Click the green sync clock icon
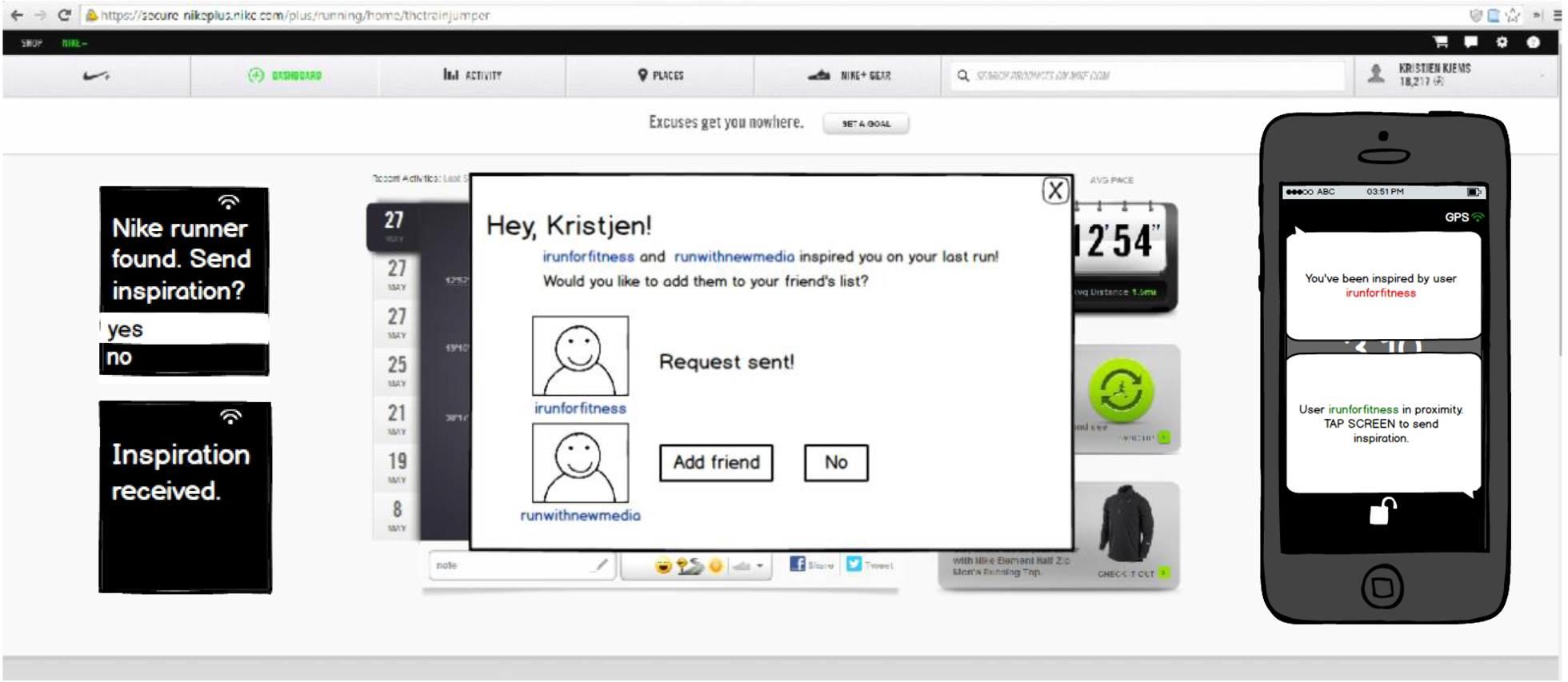 pos(1121,391)
